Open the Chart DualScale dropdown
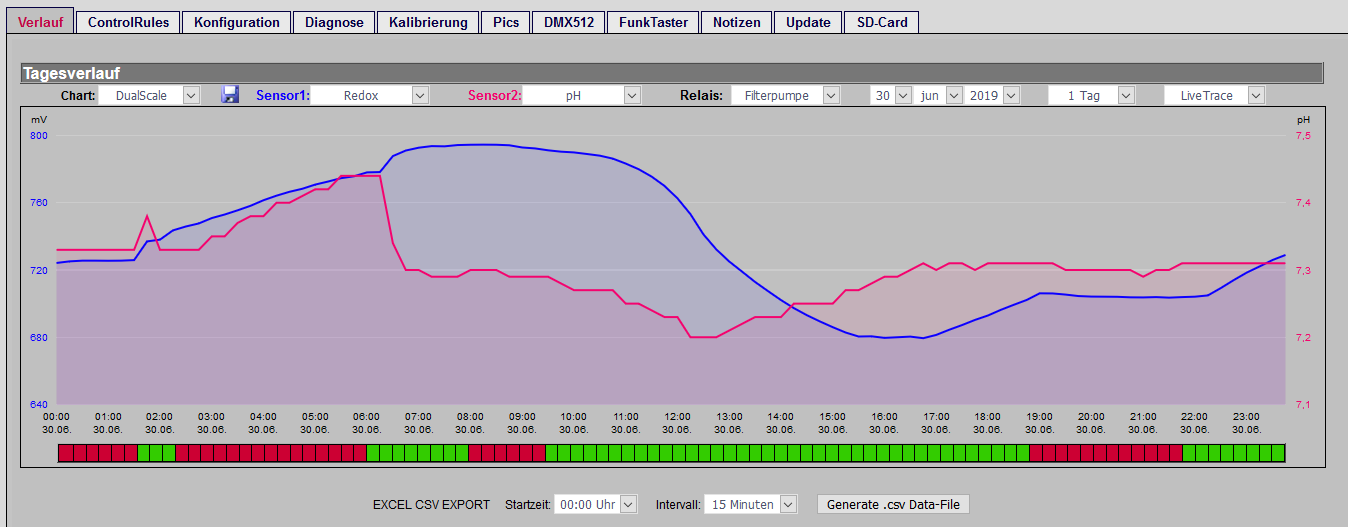This screenshot has height=527, width=1348. [150, 95]
